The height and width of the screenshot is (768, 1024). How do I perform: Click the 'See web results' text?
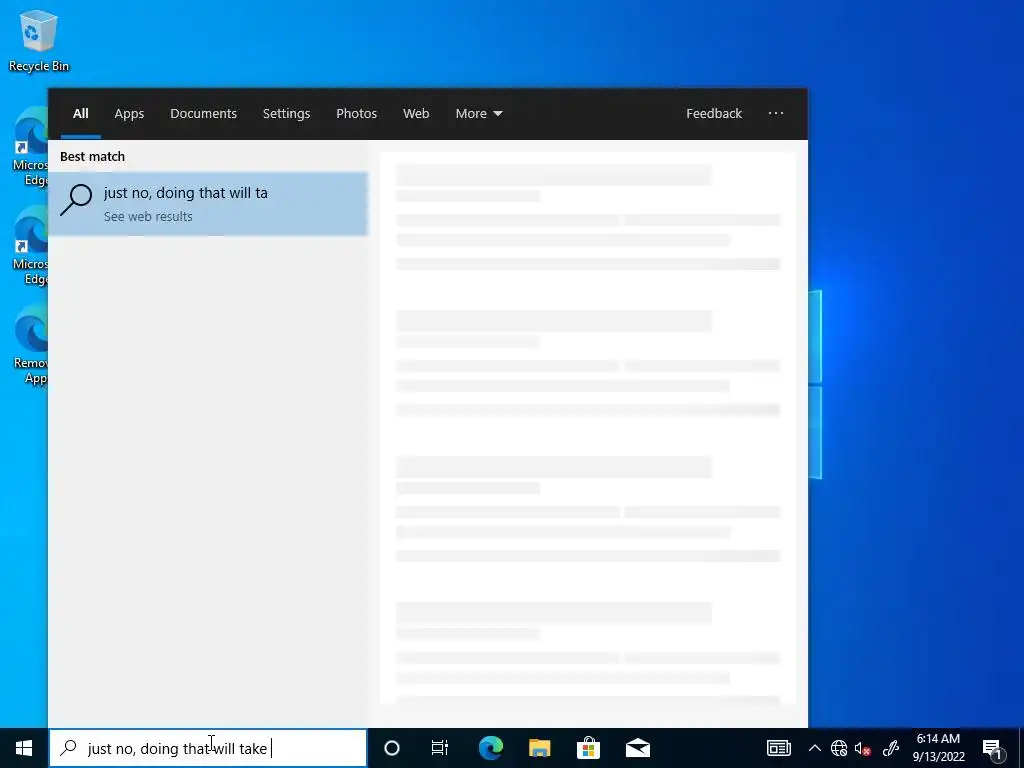point(148,217)
